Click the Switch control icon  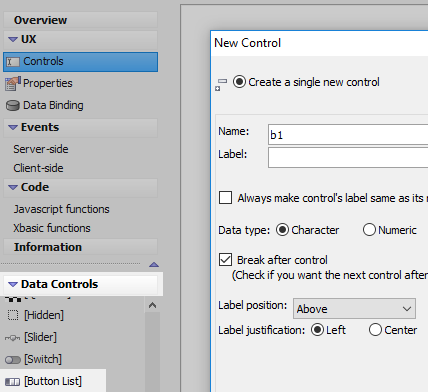(x=13, y=360)
